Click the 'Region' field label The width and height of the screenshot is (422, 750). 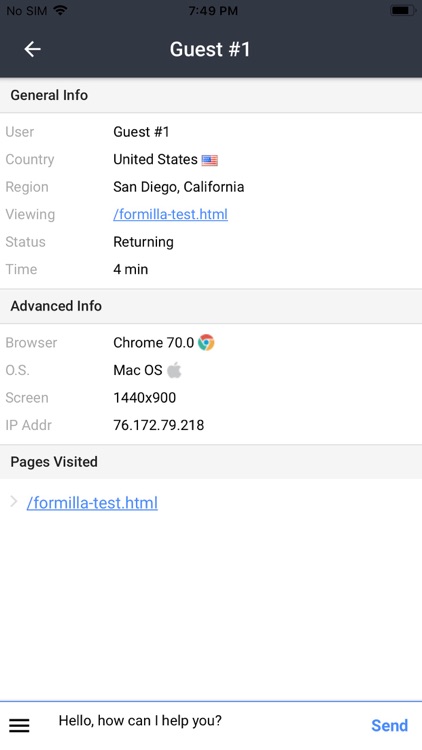(x=27, y=187)
